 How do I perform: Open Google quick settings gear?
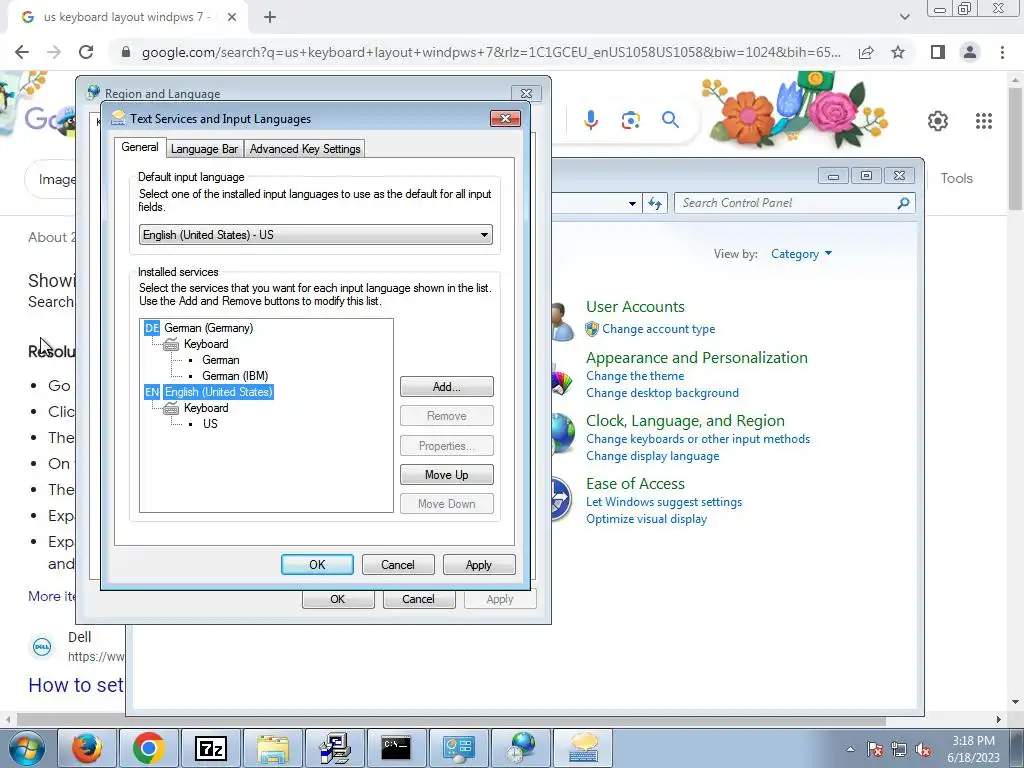[x=938, y=121]
